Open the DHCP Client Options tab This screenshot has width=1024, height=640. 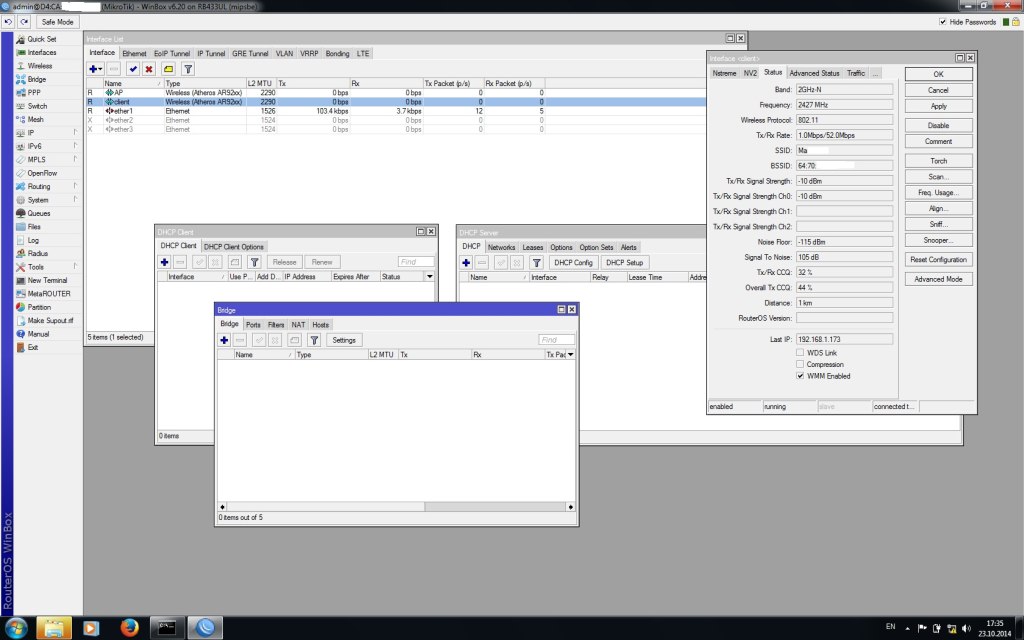(x=234, y=247)
